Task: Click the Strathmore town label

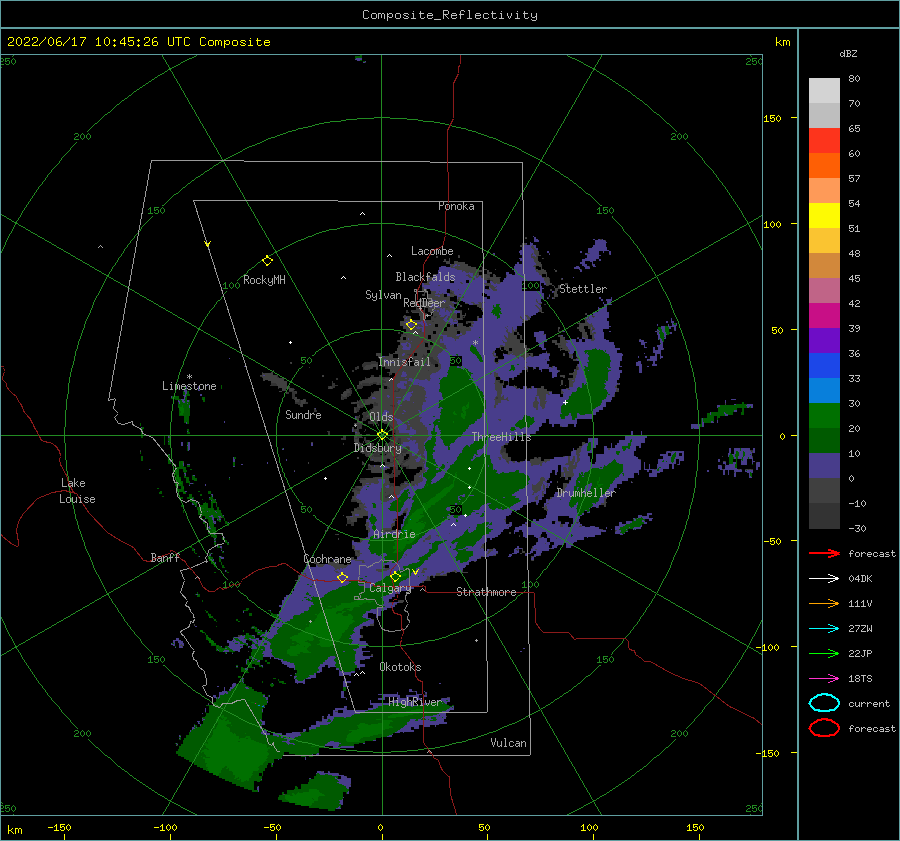Action: pyautogui.click(x=486, y=592)
